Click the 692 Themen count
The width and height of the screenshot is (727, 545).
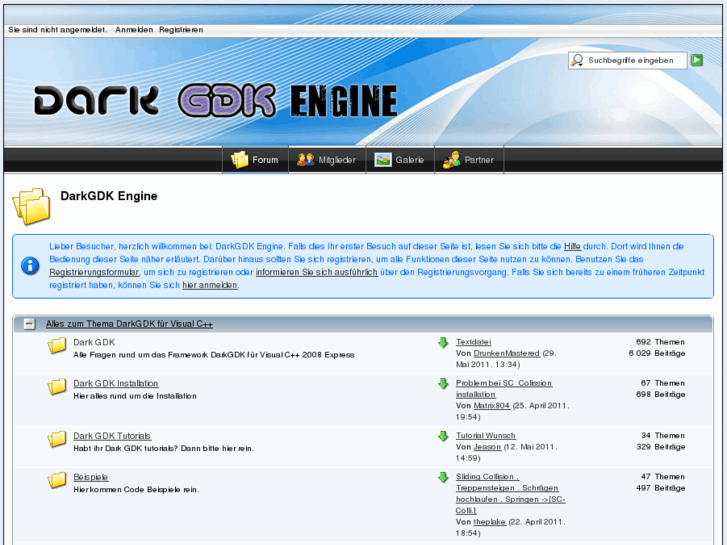pyautogui.click(x=660, y=342)
